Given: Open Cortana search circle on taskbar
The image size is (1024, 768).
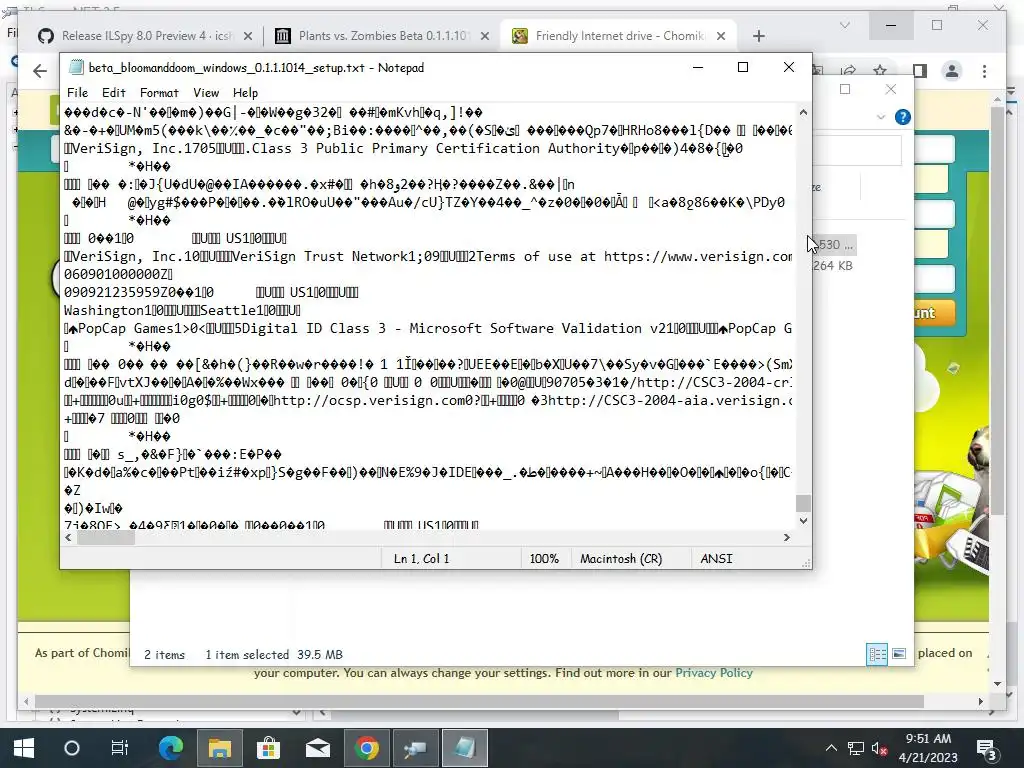Looking at the screenshot, I should point(72,748).
